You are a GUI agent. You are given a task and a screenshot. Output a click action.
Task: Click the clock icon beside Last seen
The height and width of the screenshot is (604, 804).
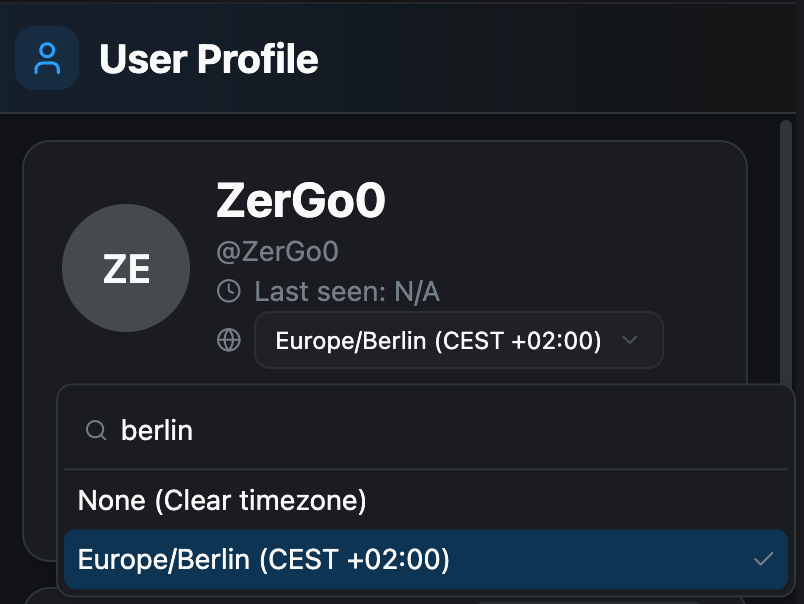pyautogui.click(x=228, y=291)
